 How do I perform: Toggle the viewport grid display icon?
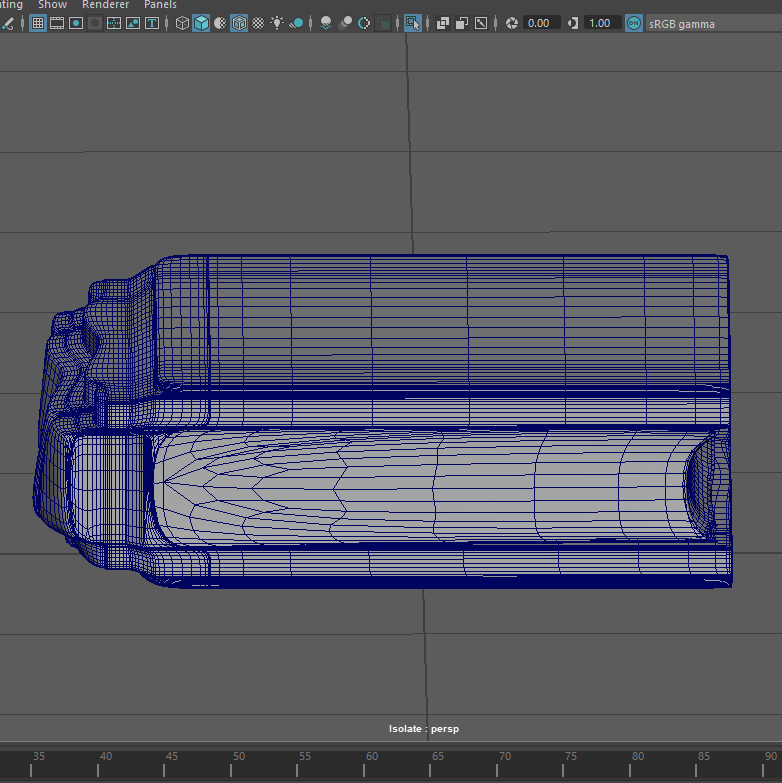(38, 23)
